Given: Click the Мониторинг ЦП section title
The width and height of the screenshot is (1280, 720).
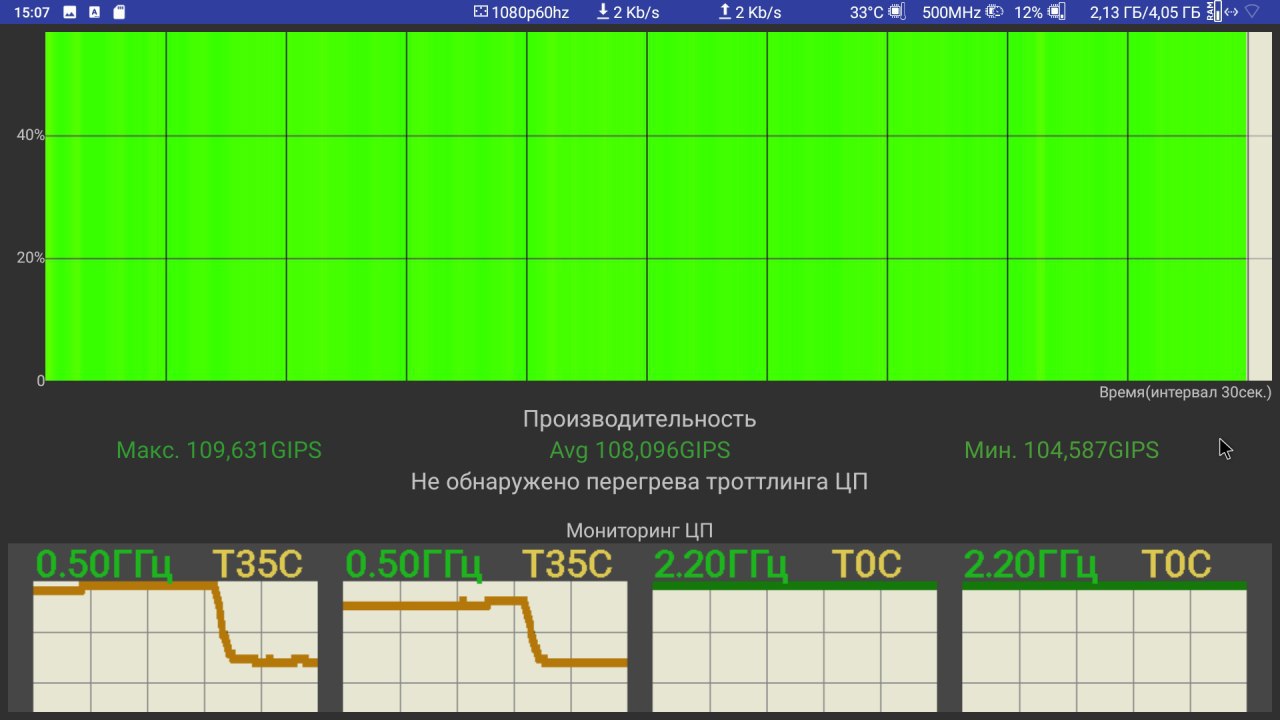Looking at the screenshot, I should click(640, 530).
